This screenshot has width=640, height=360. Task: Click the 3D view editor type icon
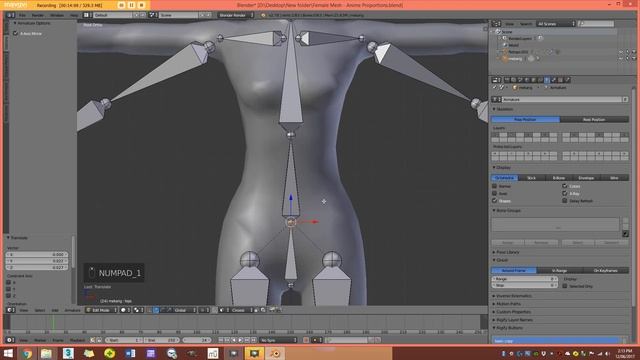pos(10,310)
